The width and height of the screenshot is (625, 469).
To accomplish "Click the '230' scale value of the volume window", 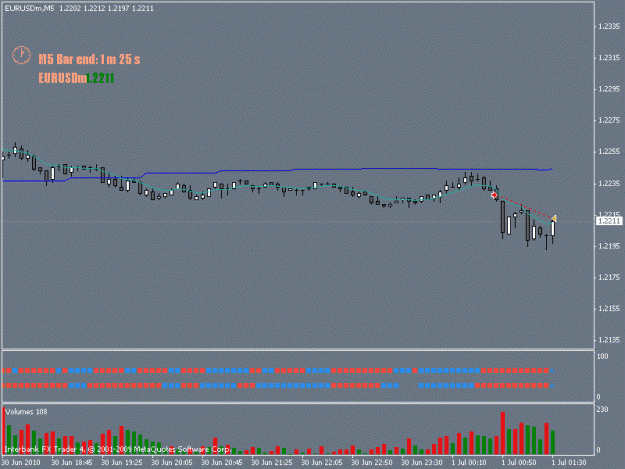I will pyautogui.click(x=602, y=409).
